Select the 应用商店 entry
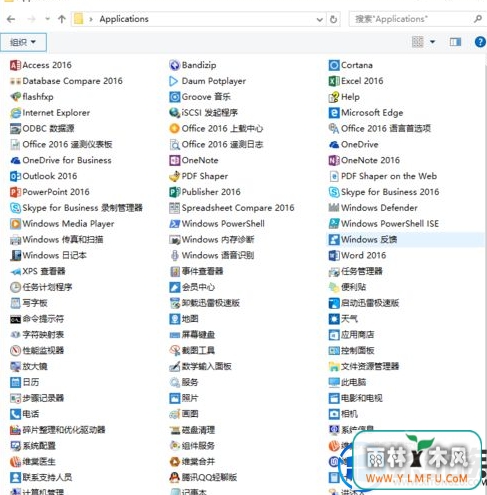 (x=351, y=335)
